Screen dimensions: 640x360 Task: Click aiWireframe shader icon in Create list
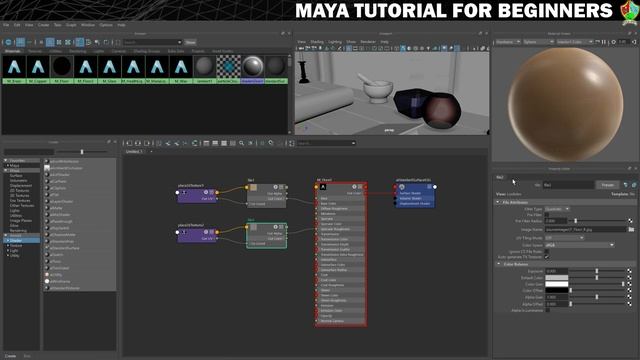(x=47, y=281)
